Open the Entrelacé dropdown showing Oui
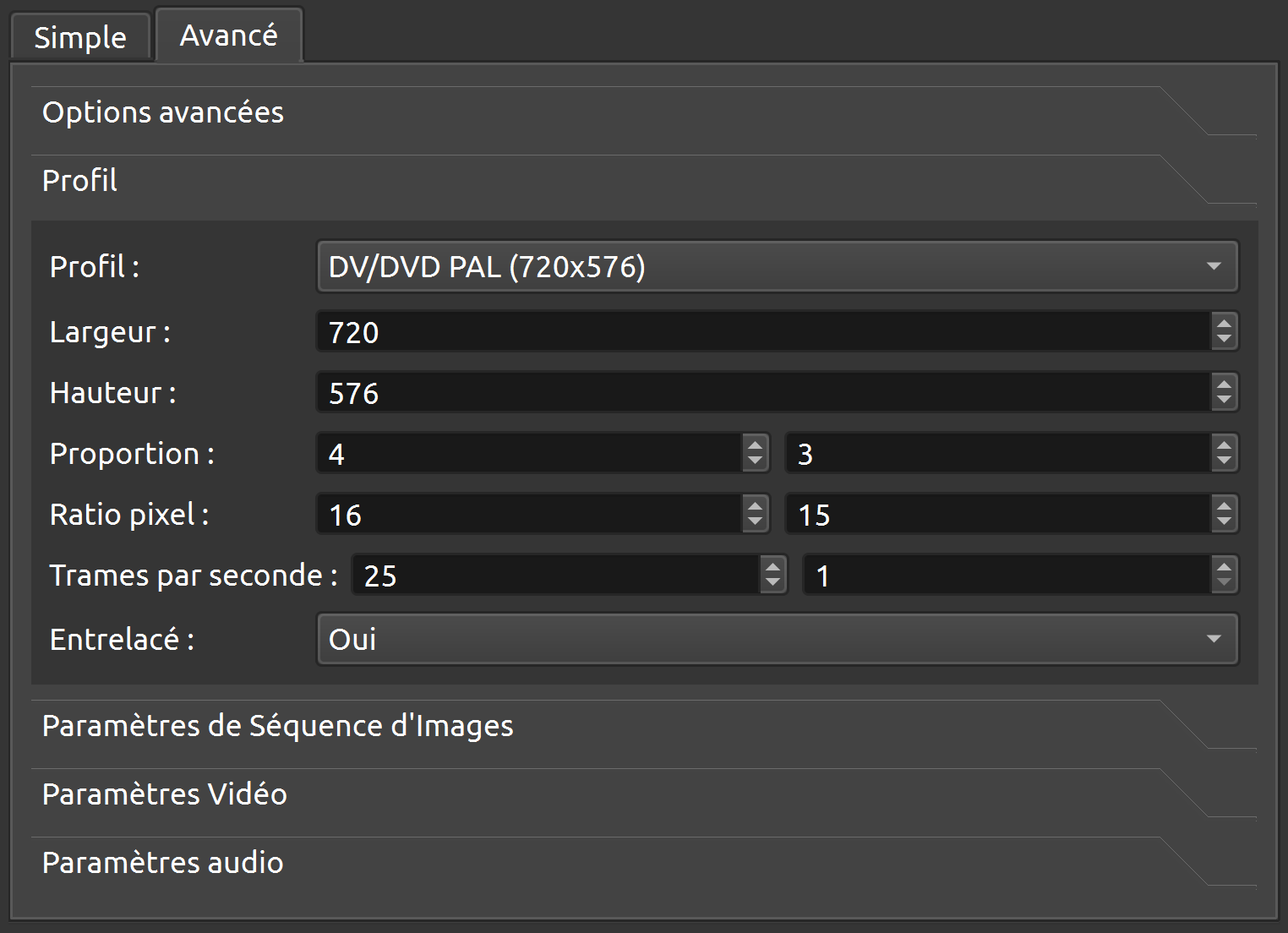The width and height of the screenshot is (1288, 933). 777,640
